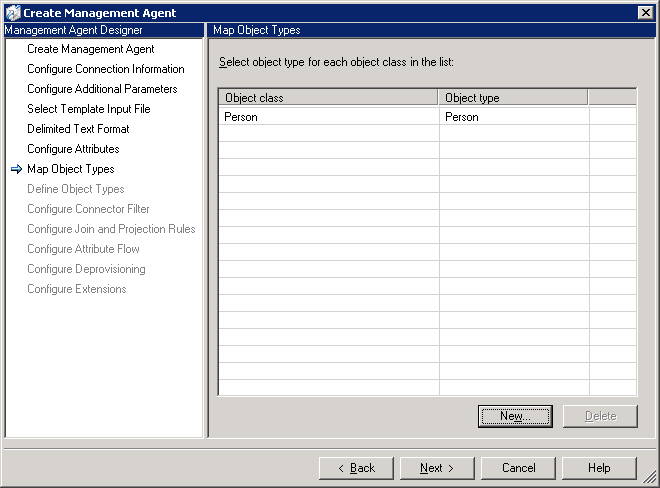Image resolution: width=660 pixels, height=488 pixels.
Task: Click the Delete button
Action: [600, 416]
